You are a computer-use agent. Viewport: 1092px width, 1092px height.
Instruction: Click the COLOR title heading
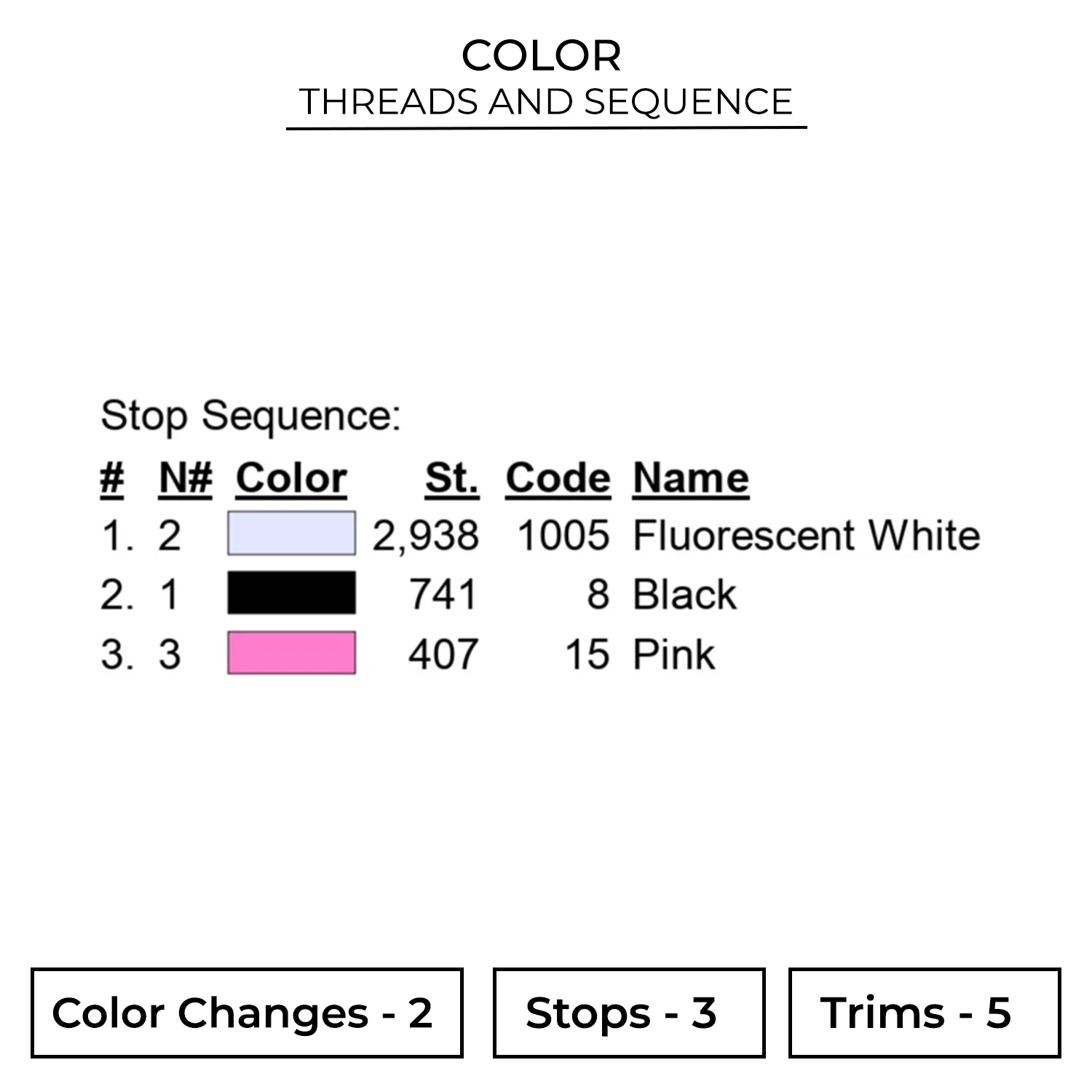542,55
